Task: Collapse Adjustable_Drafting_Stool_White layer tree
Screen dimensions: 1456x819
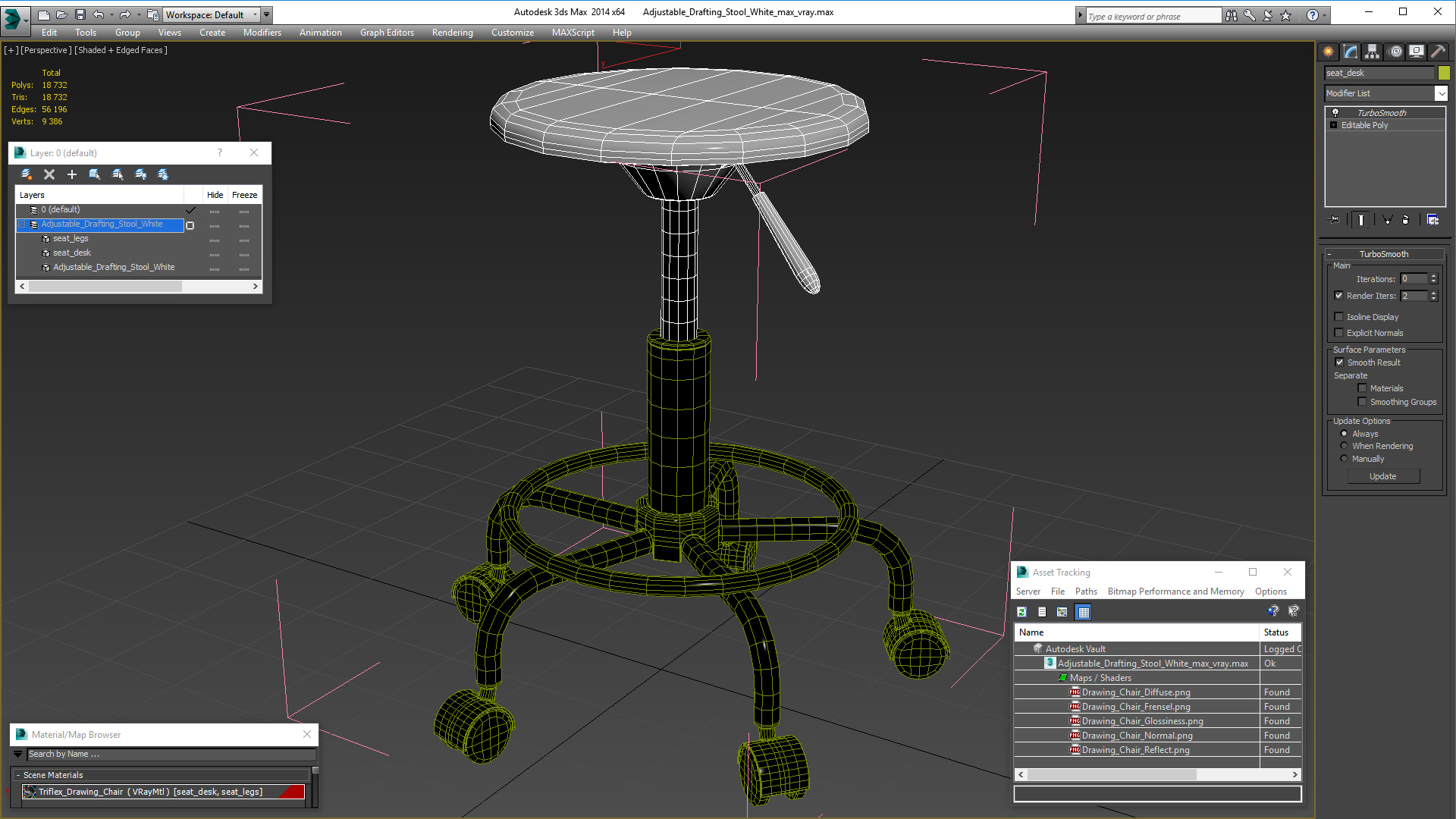Action: [x=22, y=224]
